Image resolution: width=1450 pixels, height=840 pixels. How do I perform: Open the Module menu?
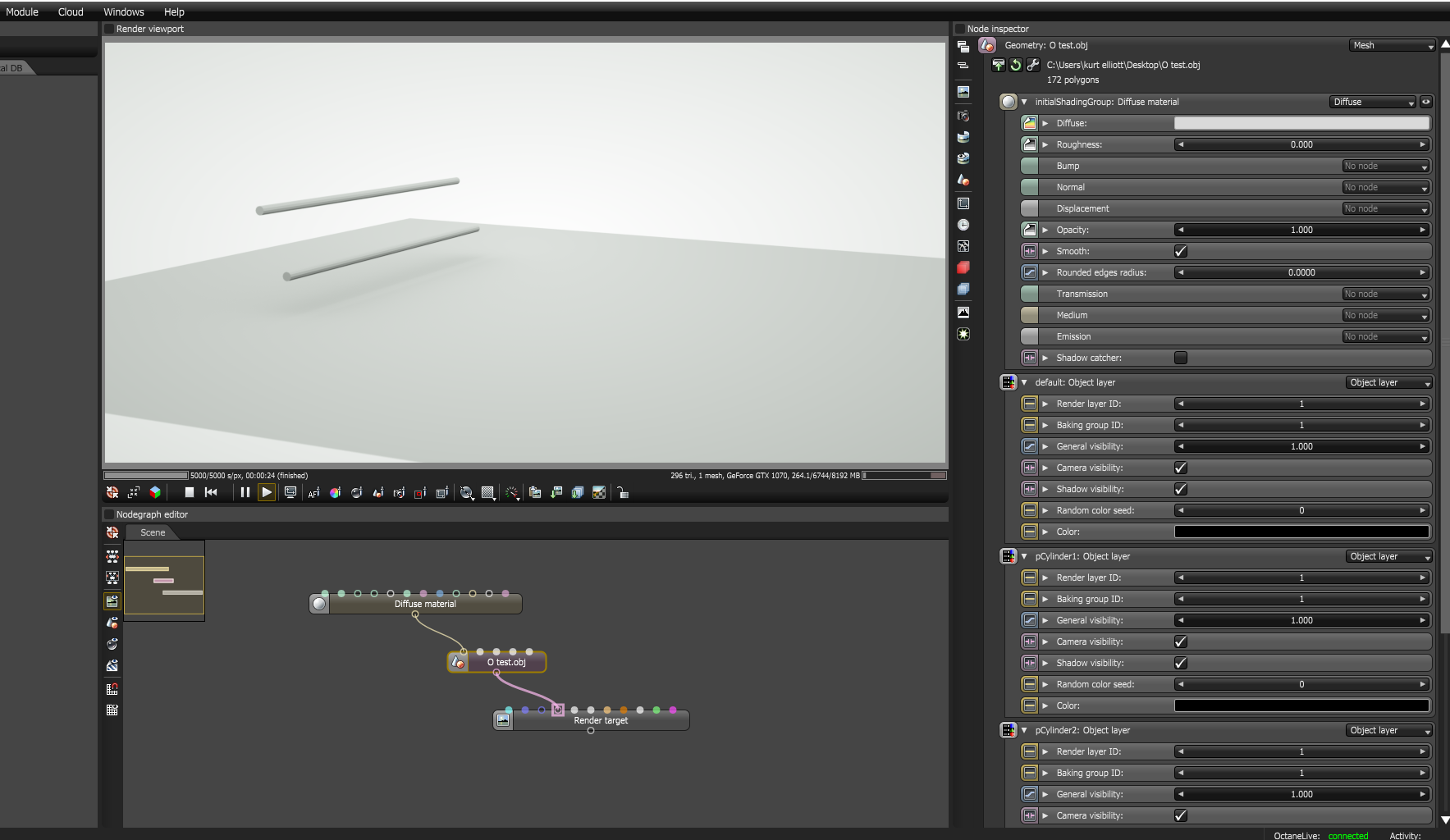tap(22, 11)
